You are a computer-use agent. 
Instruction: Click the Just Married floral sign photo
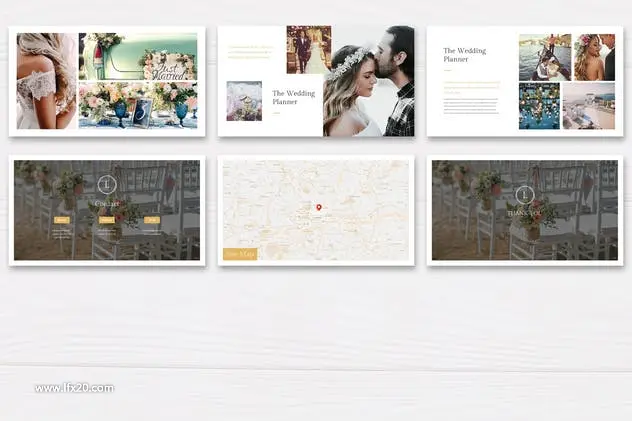[x=138, y=56]
